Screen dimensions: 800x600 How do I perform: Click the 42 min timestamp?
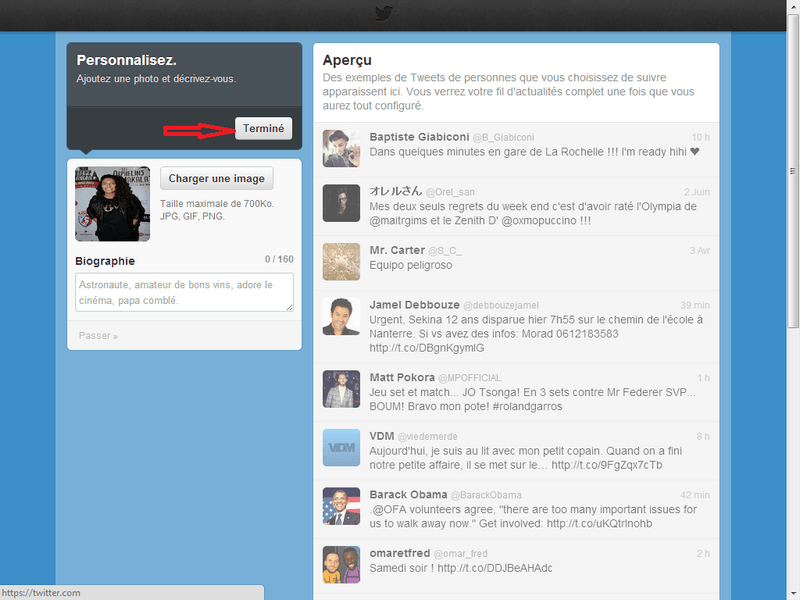[x=695, y=495]
